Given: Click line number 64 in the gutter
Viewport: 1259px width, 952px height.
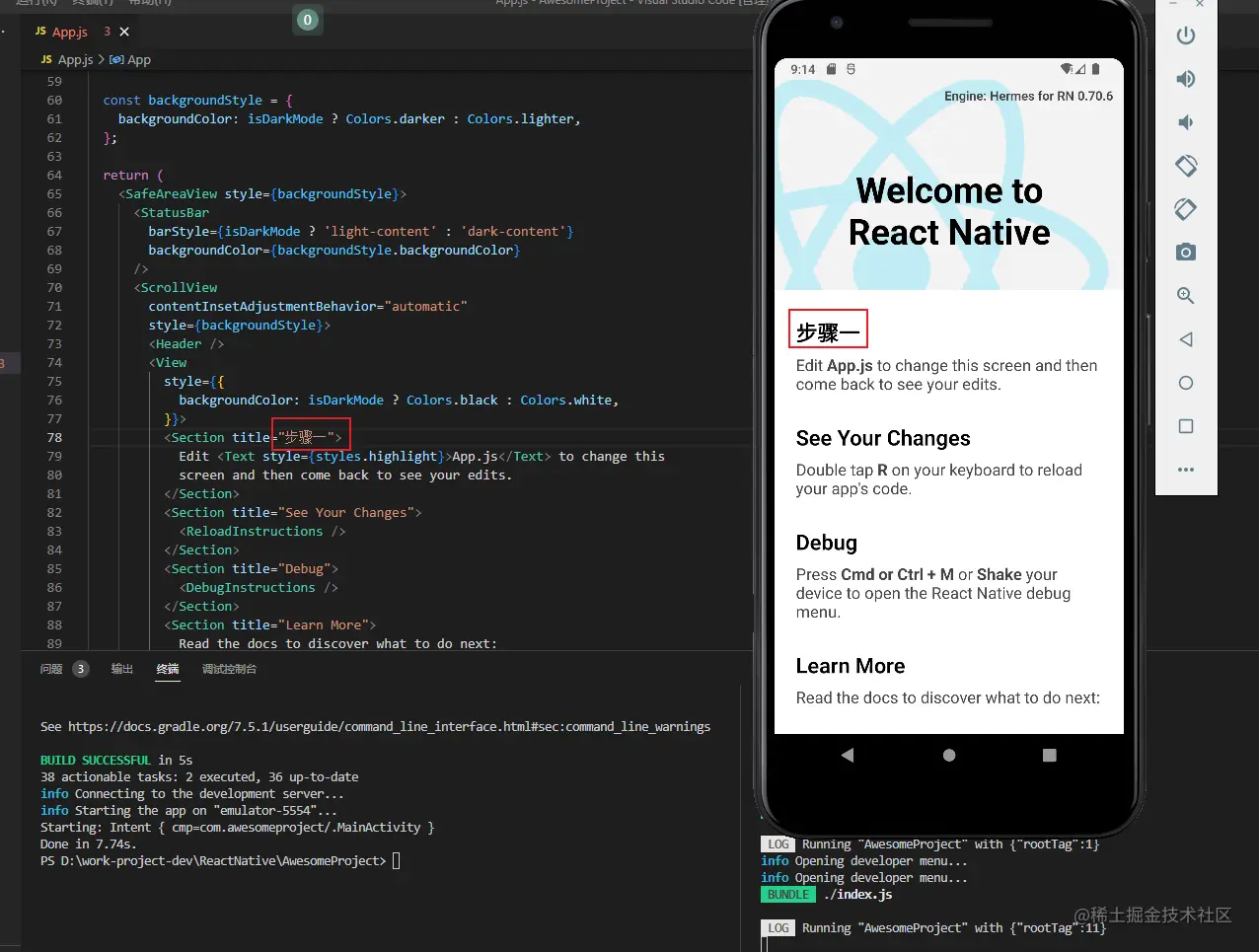Looking at the screenshot, I should pyautogui.click(x=54, y=175).
